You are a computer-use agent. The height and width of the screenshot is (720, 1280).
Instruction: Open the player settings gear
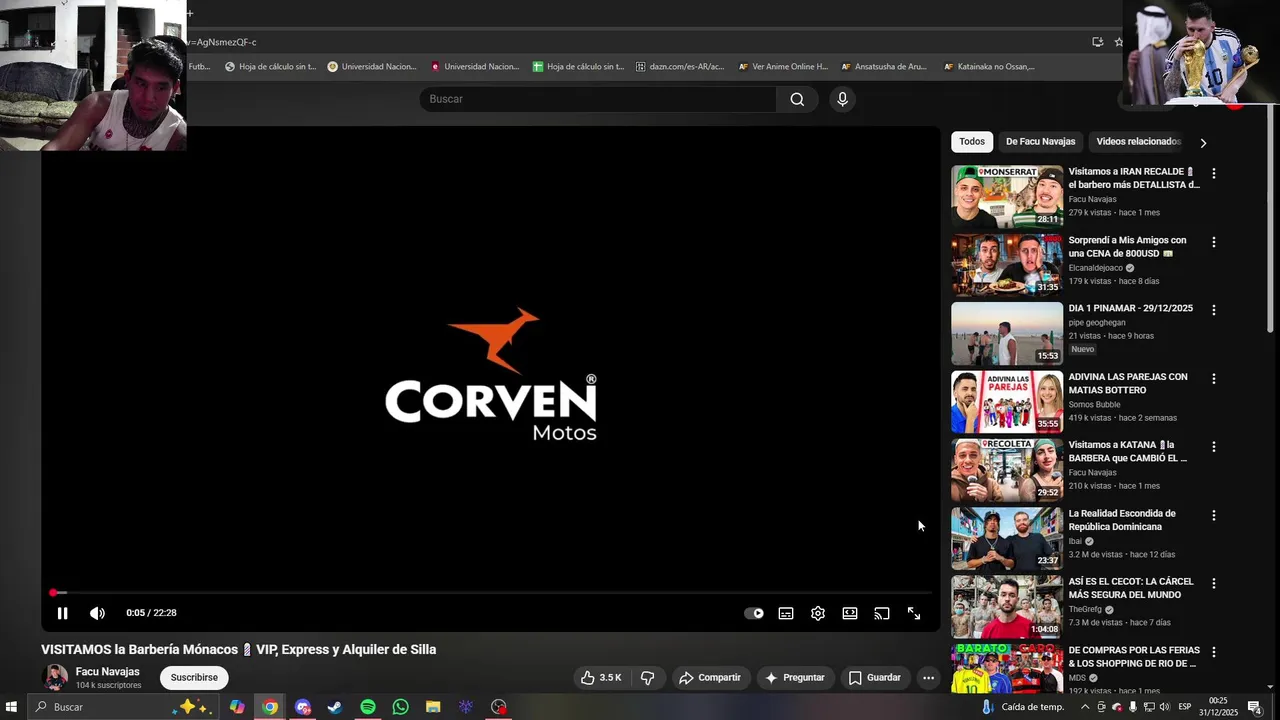pos(818,613)
